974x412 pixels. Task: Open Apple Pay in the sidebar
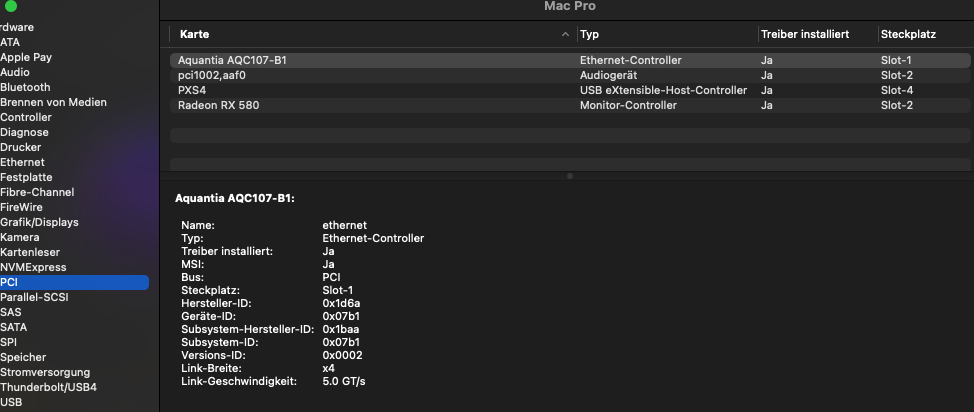25,57
